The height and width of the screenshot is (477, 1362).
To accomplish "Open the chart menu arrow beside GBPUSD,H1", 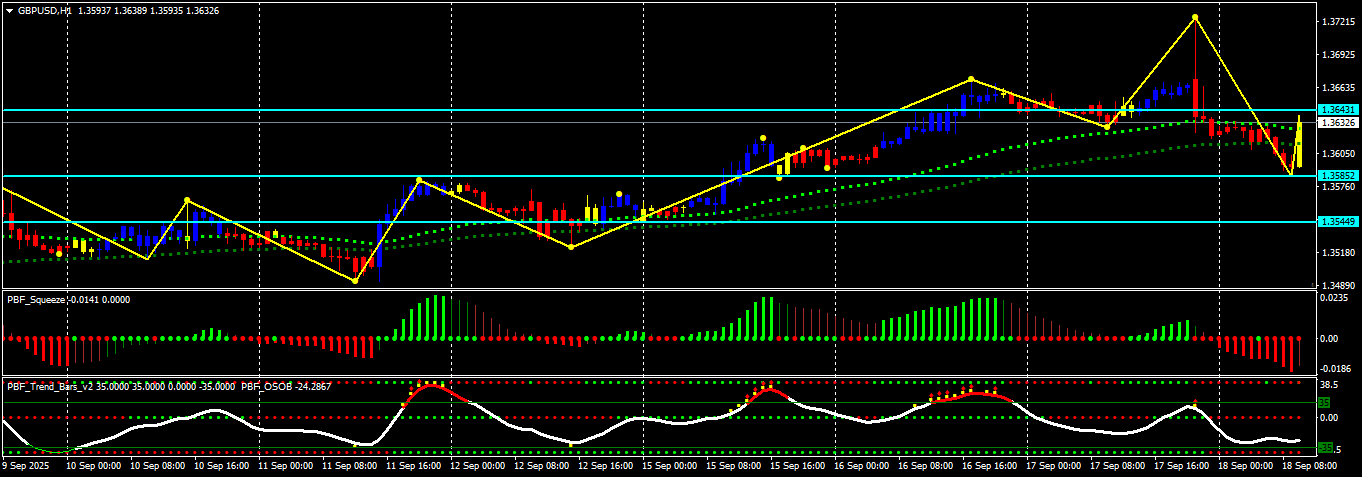I will click(9, 10).
